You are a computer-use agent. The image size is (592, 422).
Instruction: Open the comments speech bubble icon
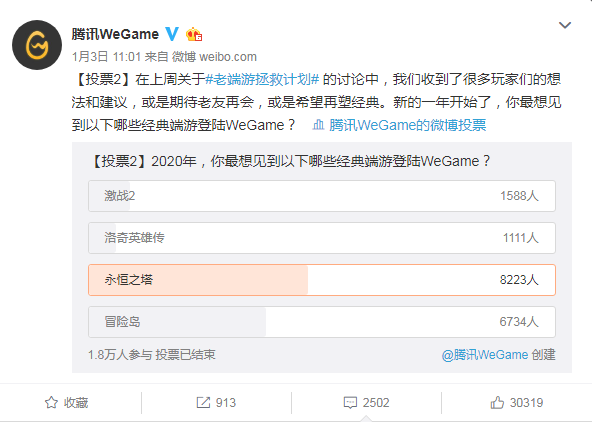350,403
